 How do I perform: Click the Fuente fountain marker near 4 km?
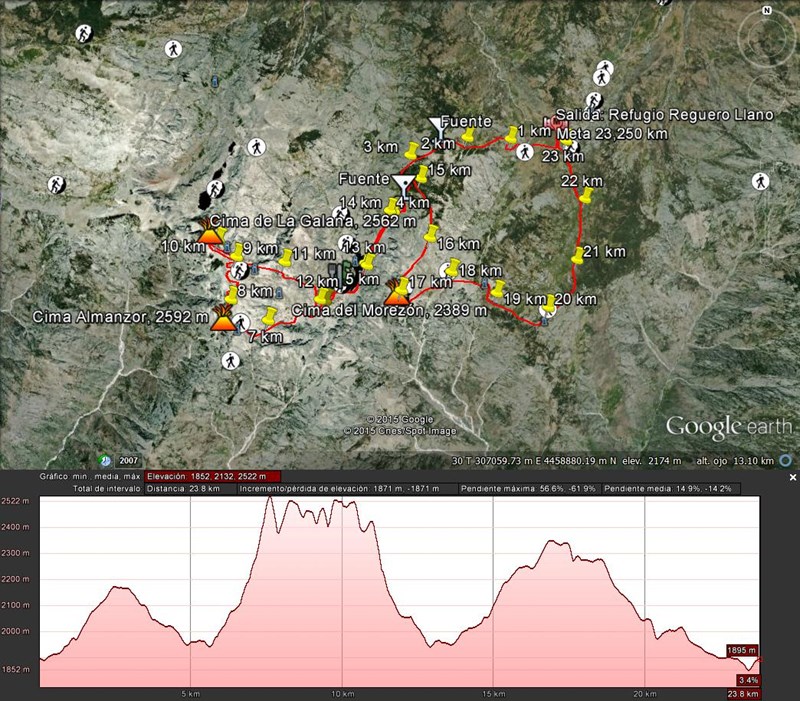[403, 183]
